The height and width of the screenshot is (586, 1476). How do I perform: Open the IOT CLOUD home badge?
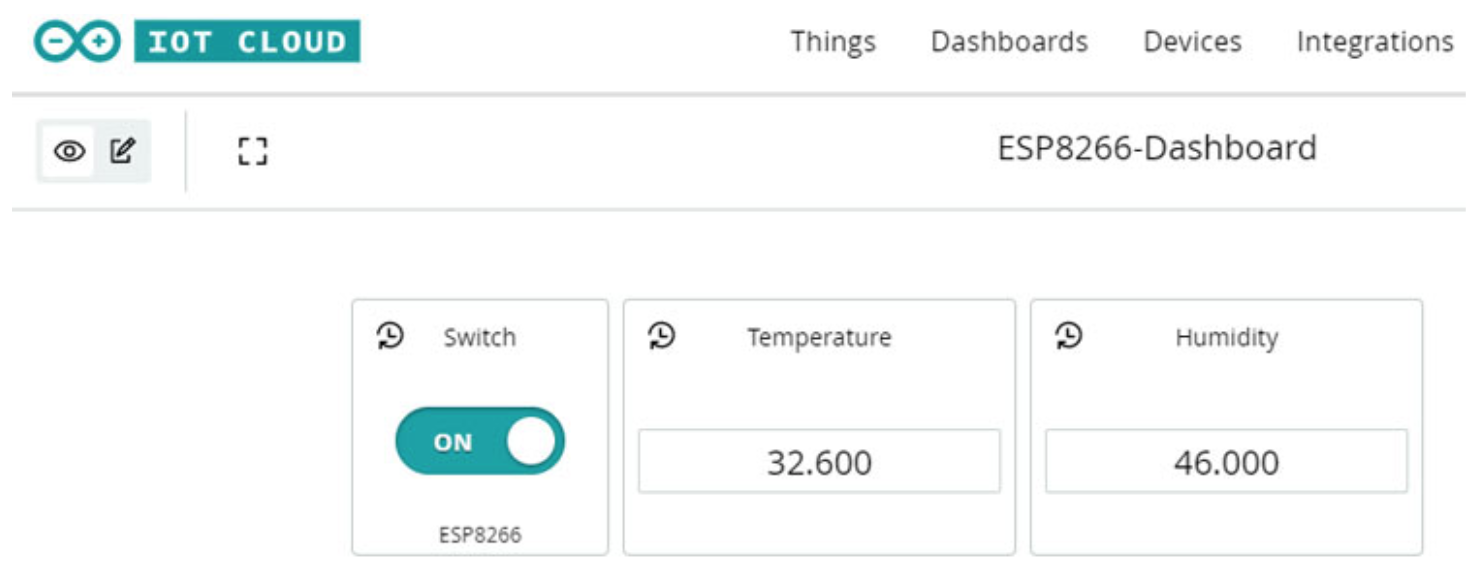click(x=247, y=42)
